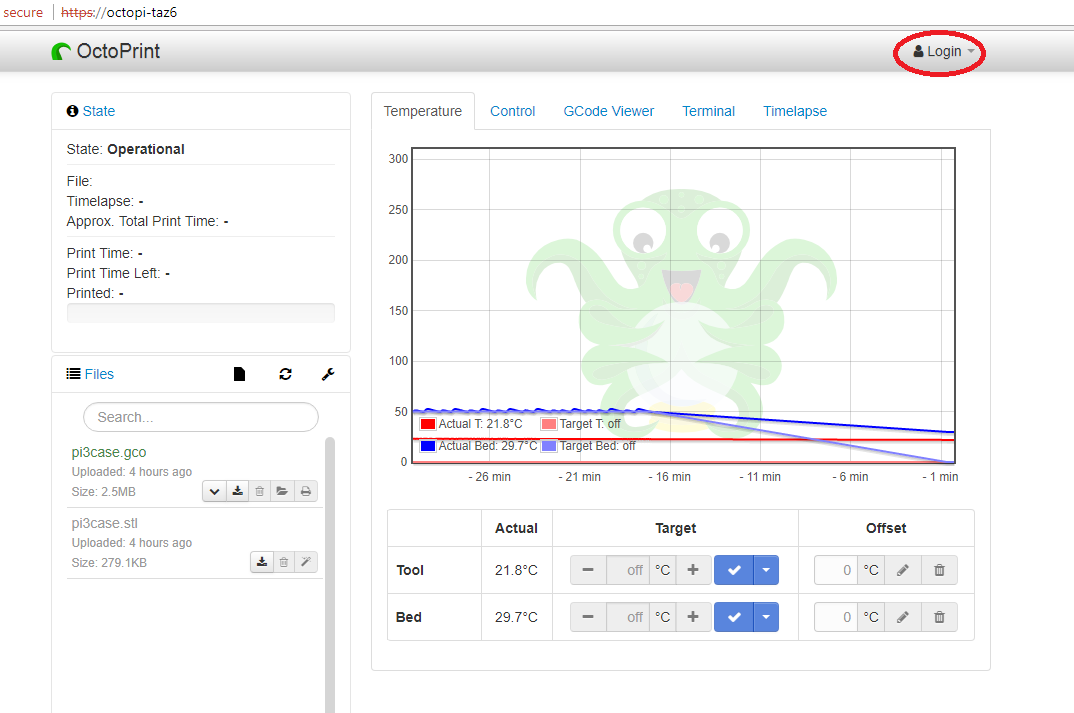Image resolution: width=1074 pixels, height=713 pixels.
Task: Slice pi3case.stl with magic wand icon
Action: click(x=306, y=562)
